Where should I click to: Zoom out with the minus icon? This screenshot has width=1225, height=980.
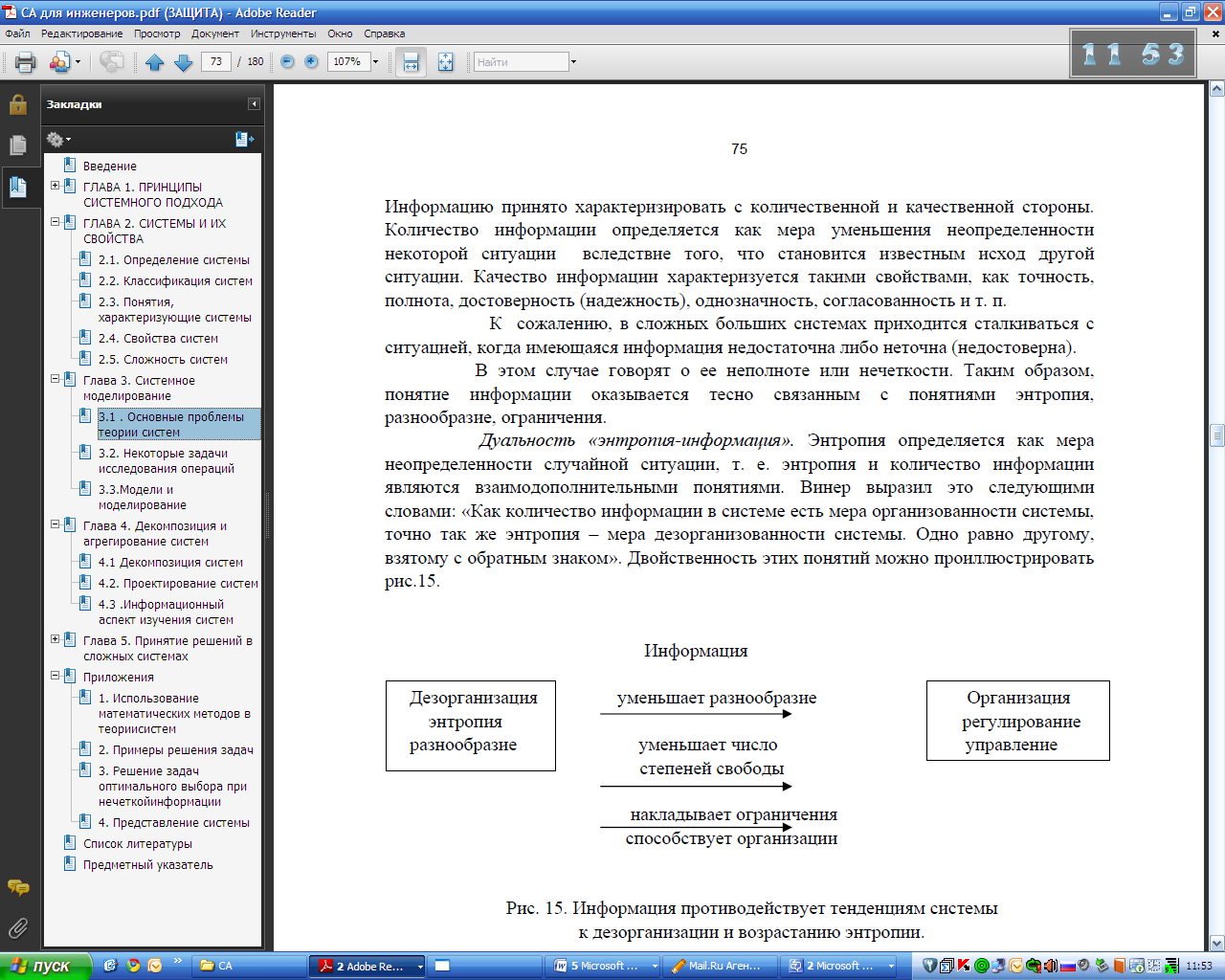click(x=287, y=61)
